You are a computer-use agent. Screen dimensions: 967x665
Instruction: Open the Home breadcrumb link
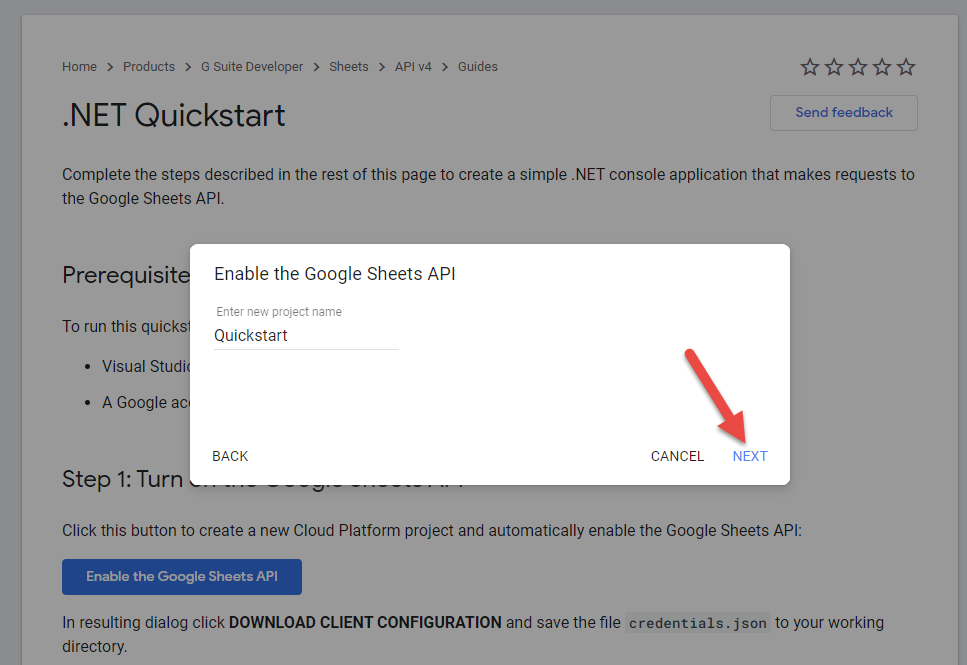click(x=79, y=67)
